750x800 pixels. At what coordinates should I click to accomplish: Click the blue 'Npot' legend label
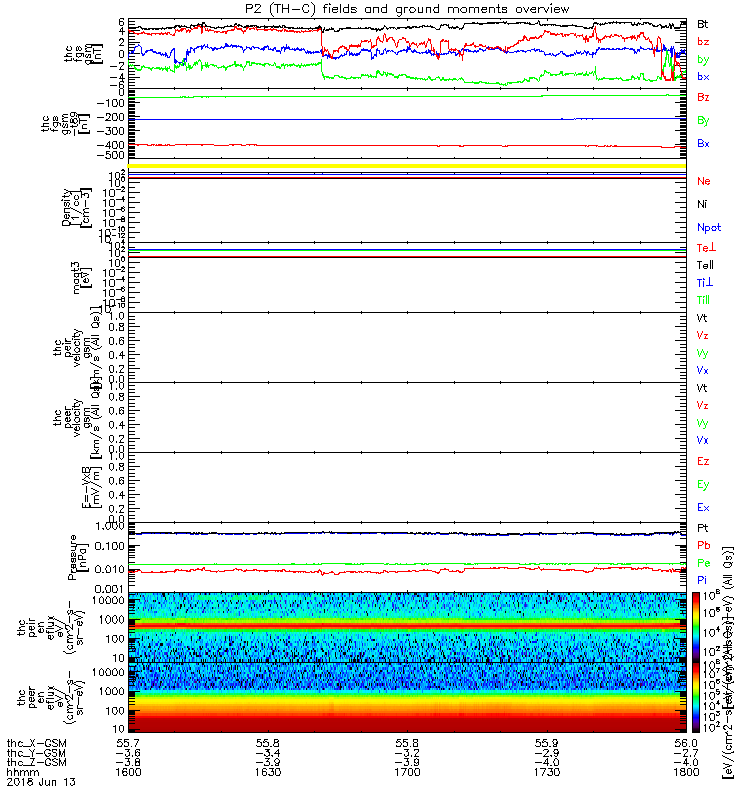click(x=709, y=228)
